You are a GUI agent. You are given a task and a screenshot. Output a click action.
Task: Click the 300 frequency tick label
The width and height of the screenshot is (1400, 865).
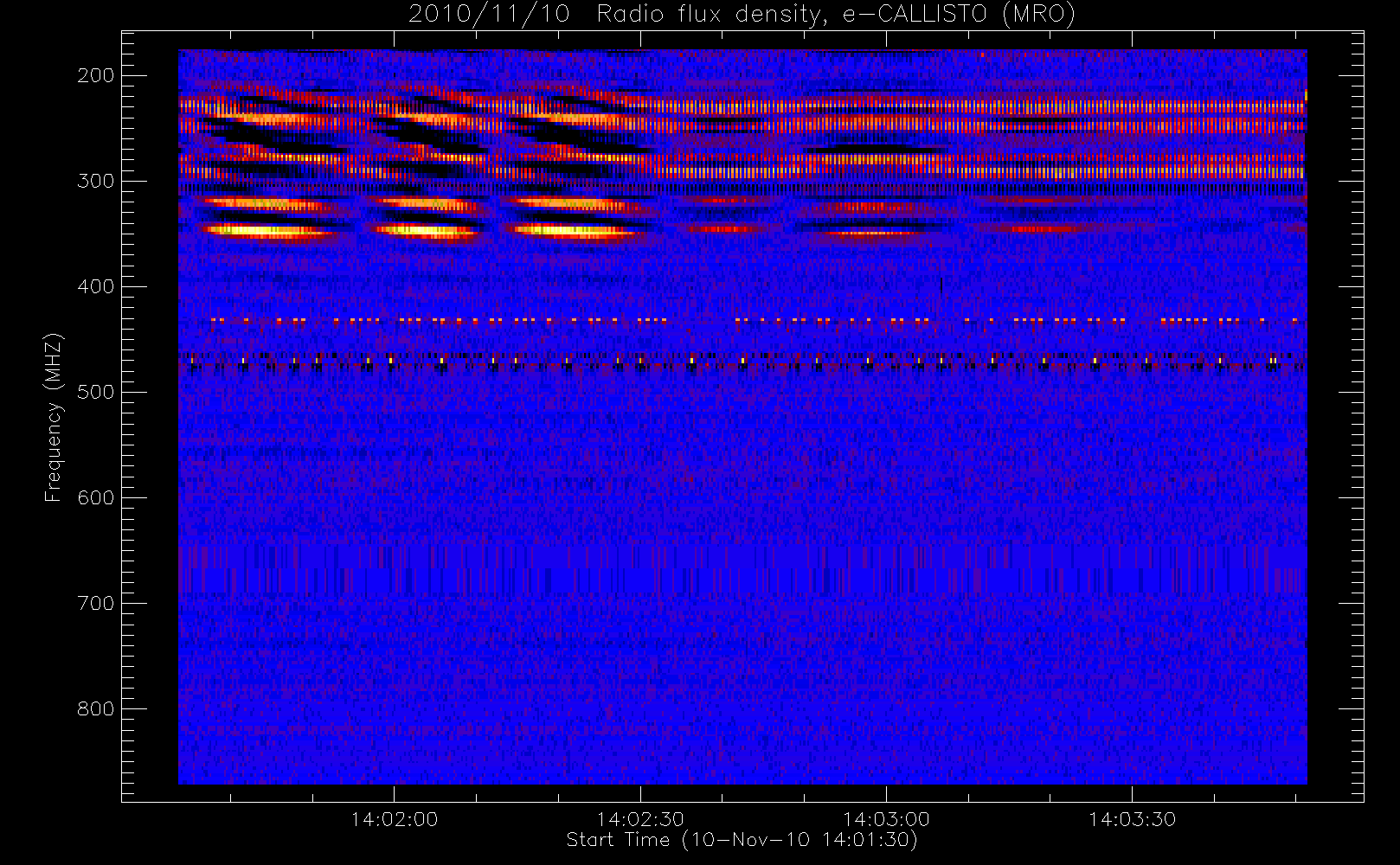pos(95,181)
